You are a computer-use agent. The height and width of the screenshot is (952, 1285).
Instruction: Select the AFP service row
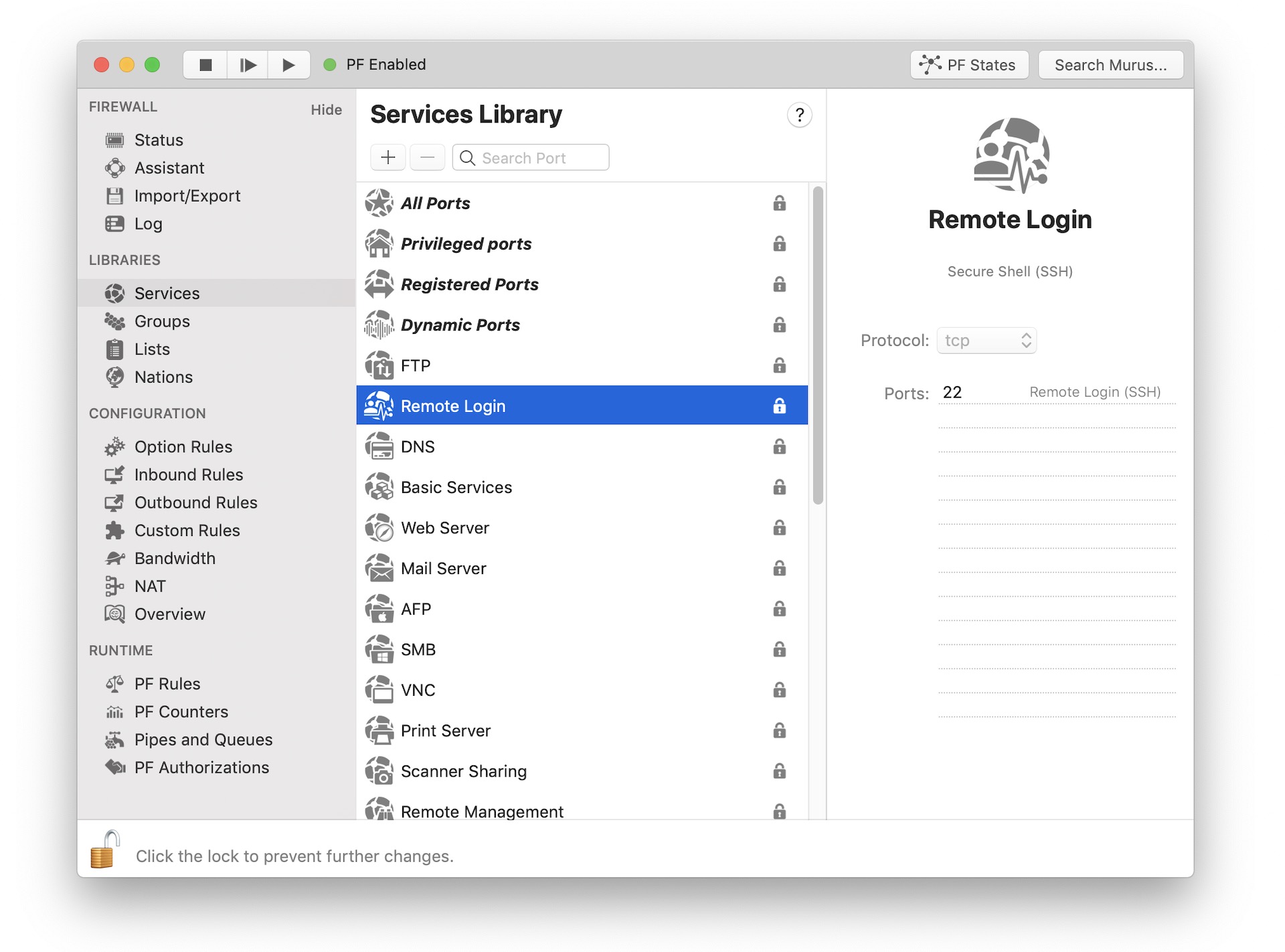582,609
